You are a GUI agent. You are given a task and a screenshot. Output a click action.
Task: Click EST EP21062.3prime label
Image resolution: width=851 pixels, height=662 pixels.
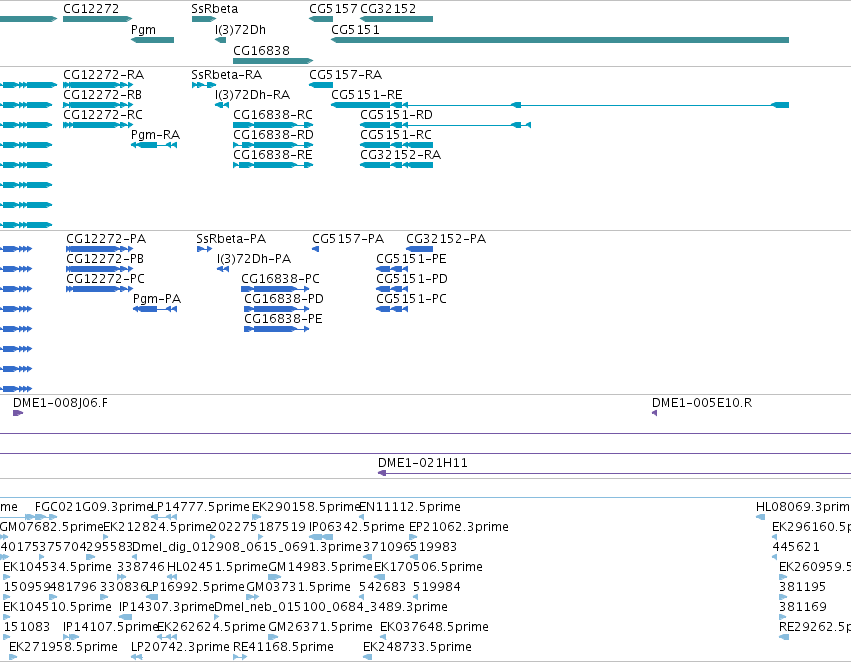coord(459,527)
